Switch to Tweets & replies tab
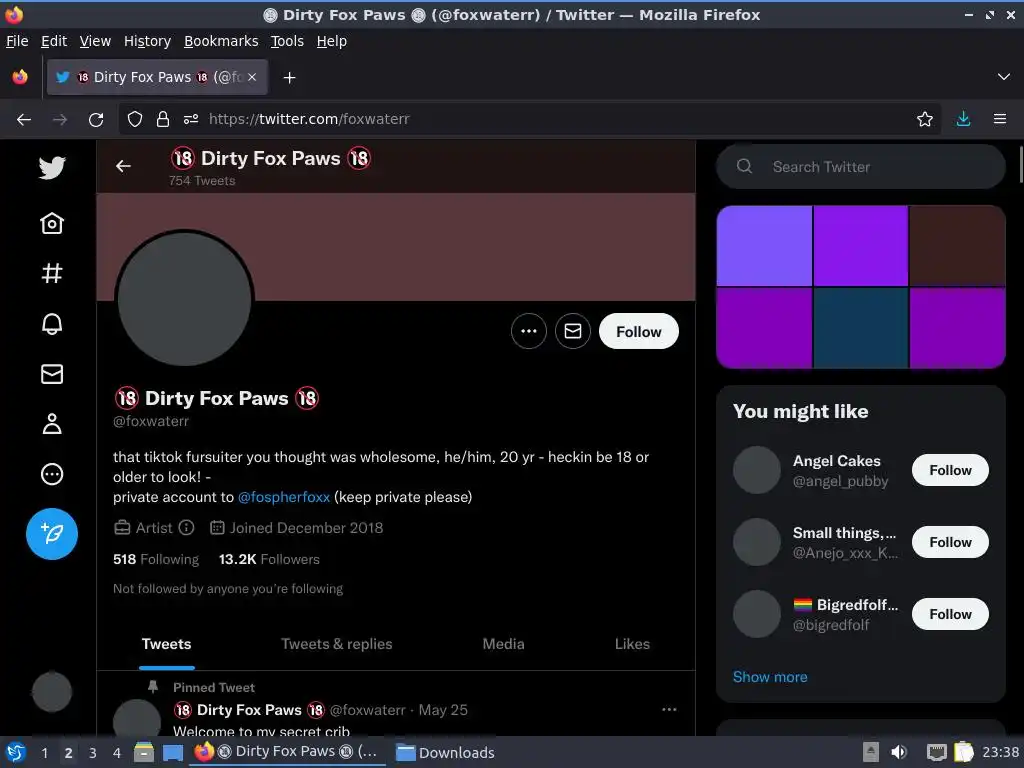1024x768 pixels. coord(336,644)
